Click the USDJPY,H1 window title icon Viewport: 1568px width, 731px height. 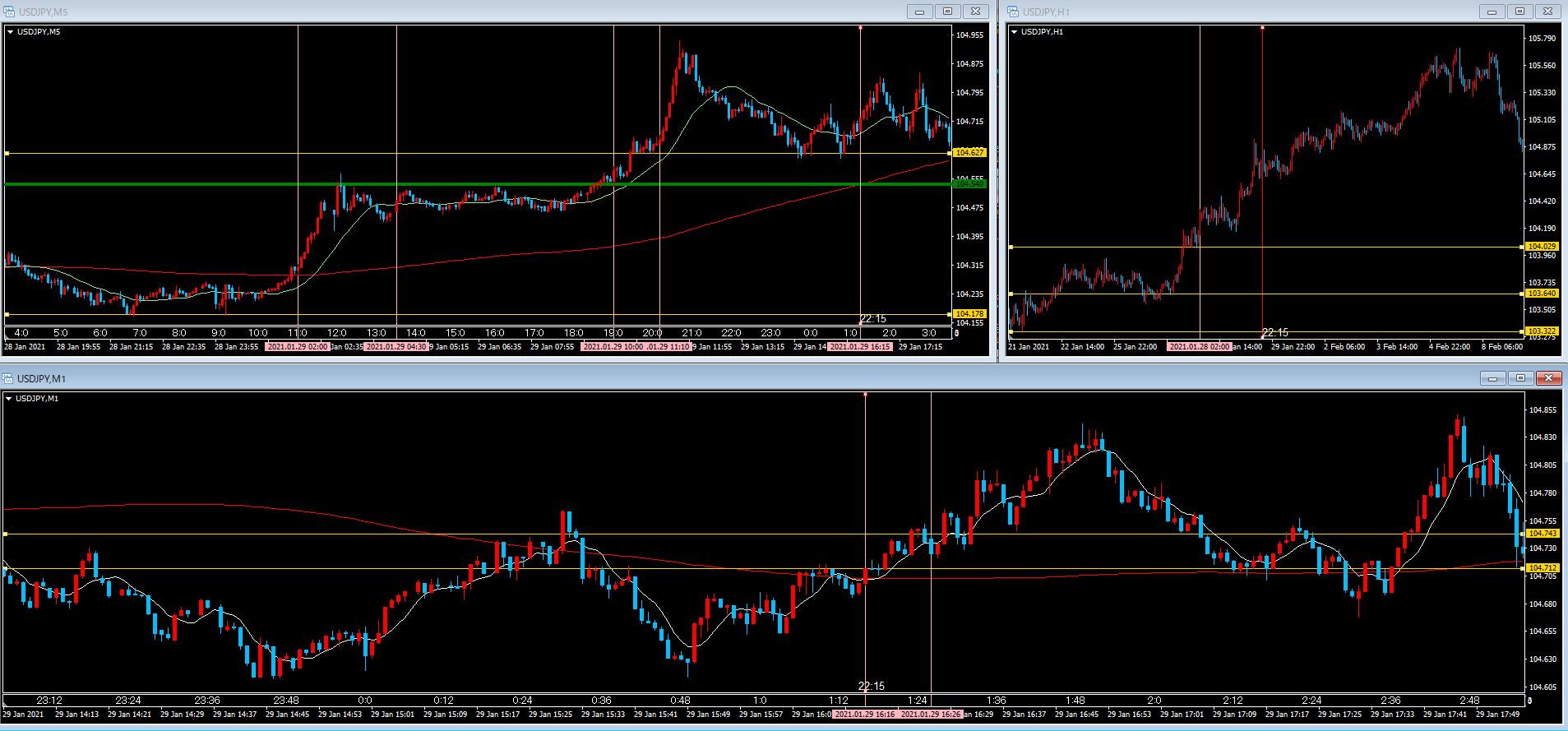coord(1013,12)
